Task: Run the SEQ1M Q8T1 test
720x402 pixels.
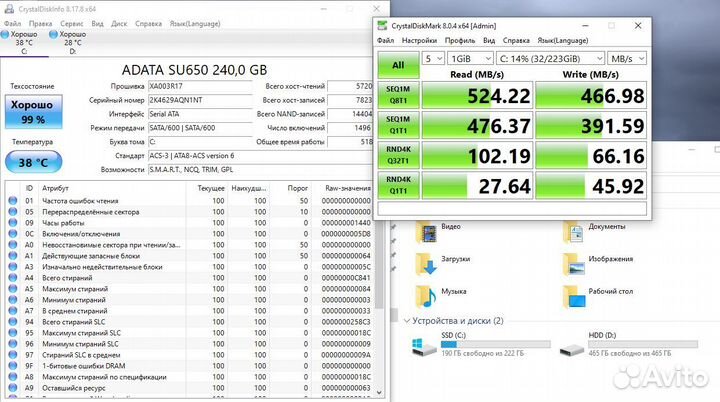Action: (398, 95)
